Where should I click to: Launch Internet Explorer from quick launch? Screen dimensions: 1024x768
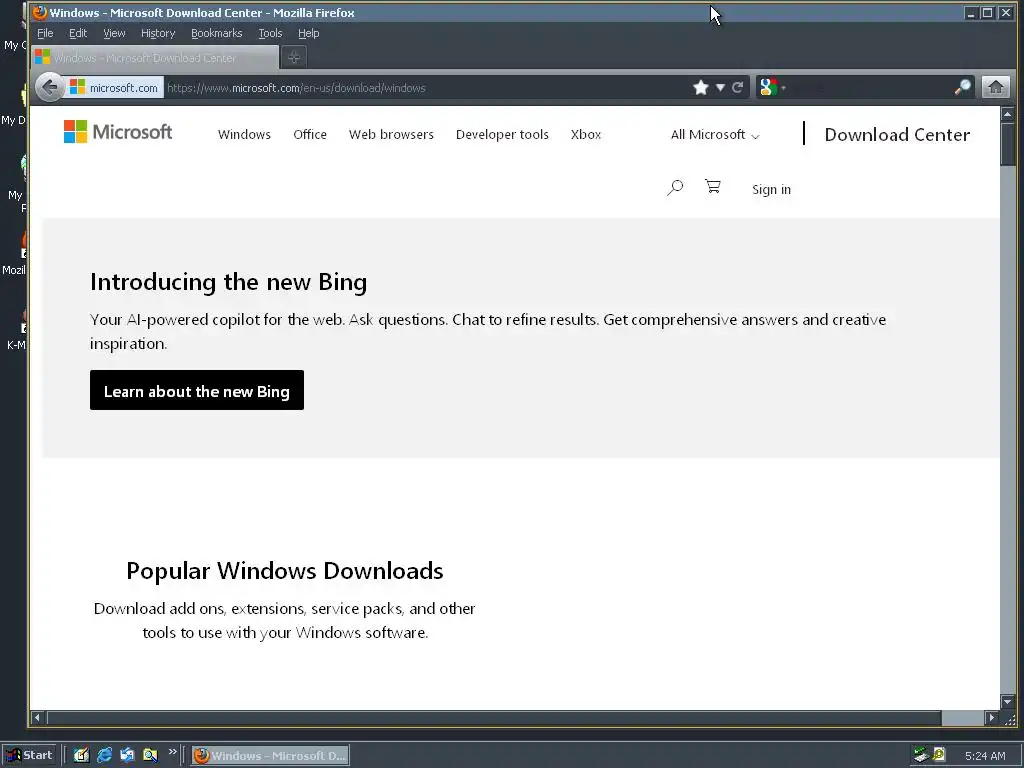104,755
